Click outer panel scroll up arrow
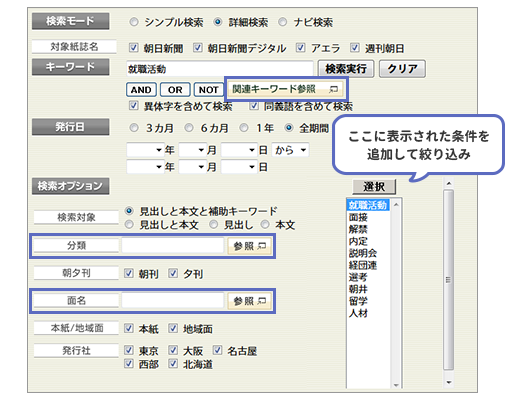This screenshot has width=510, height=400. pos(449,183)
